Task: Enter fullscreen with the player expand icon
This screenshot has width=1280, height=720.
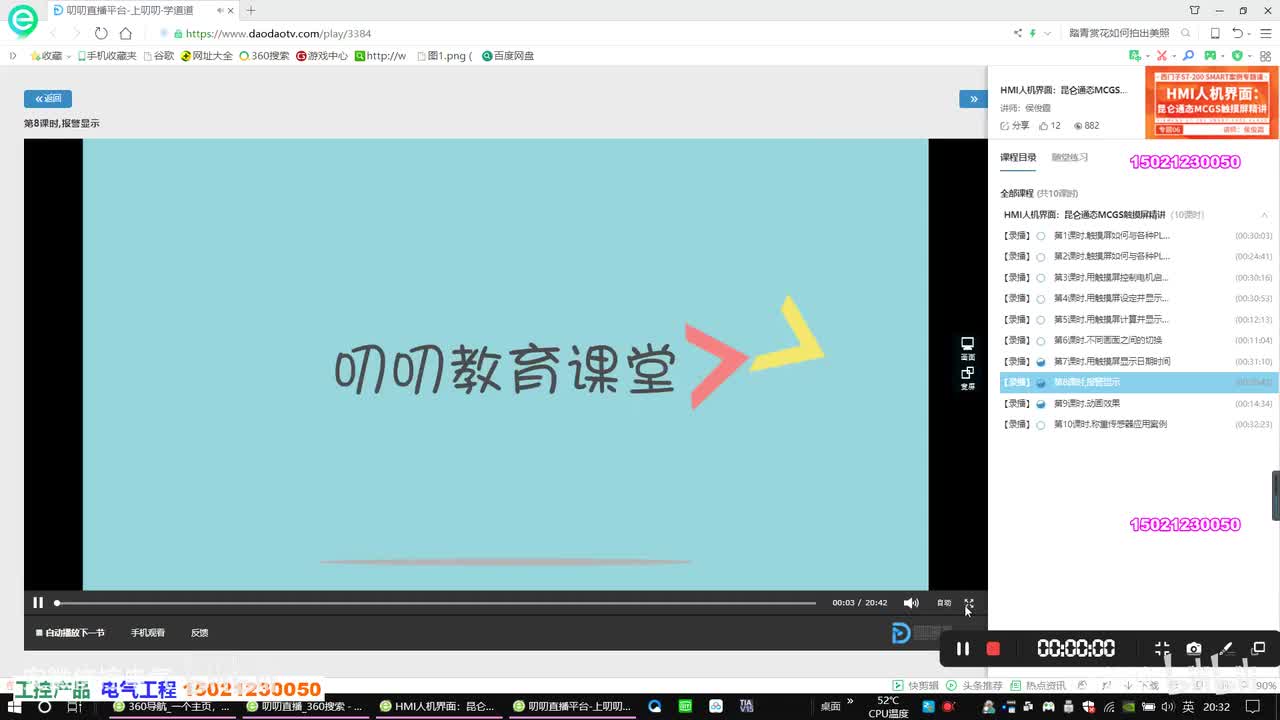Action: (968, 603)
